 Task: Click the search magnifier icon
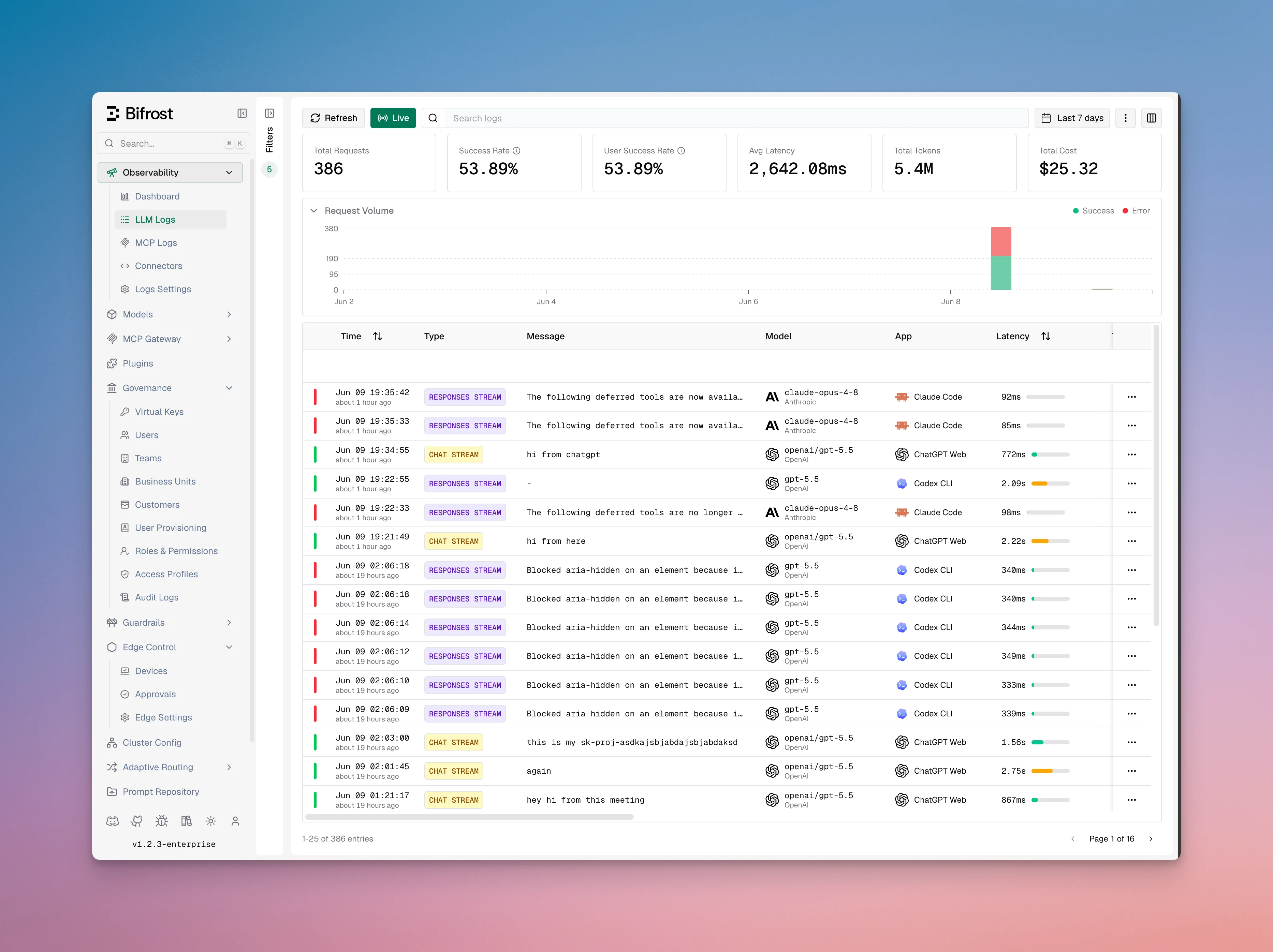click(x=433, y=118)
